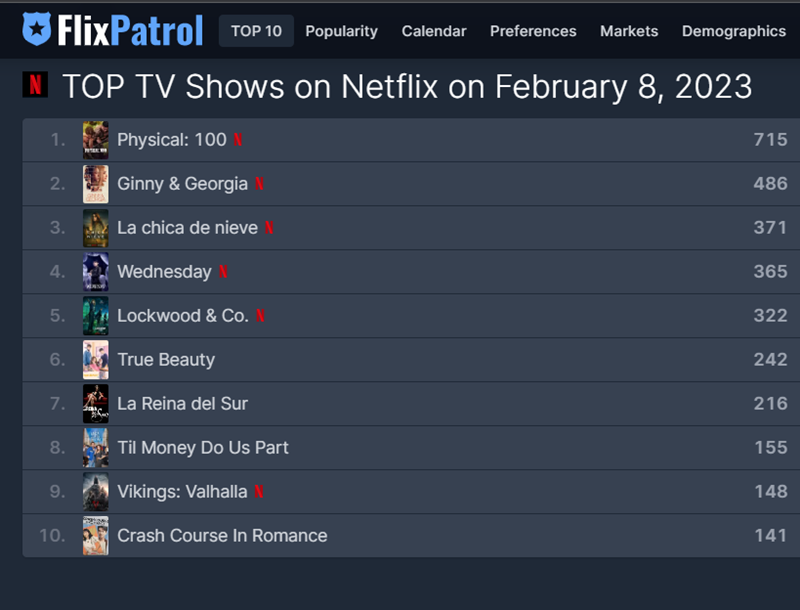Click the Netflix icon beside page title
Viewport: 800px width, 610px height.
(x=35, y=84)
